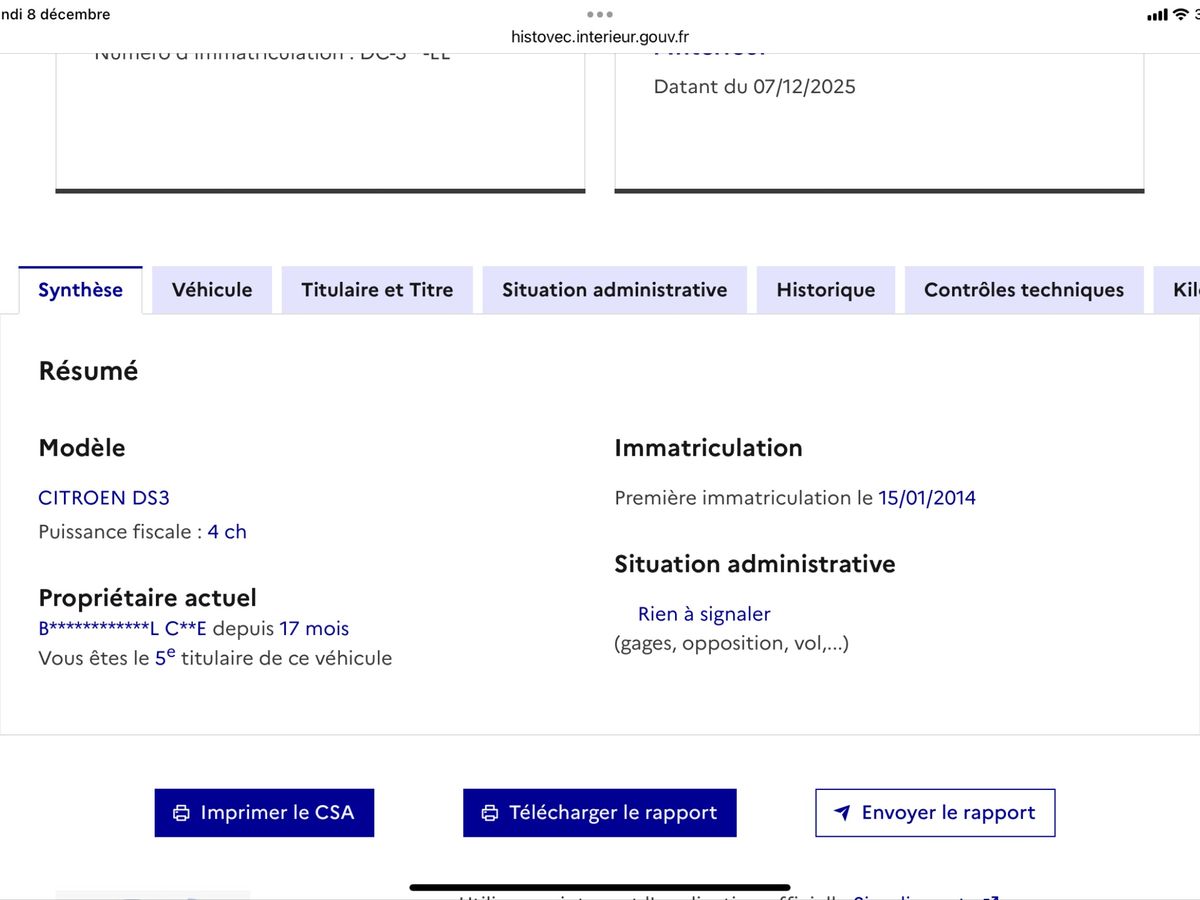Image resolution: width=1200 pixels, height=900 pixels.
Task: Click the Rien à signaler status
Action: click(704, 614)
